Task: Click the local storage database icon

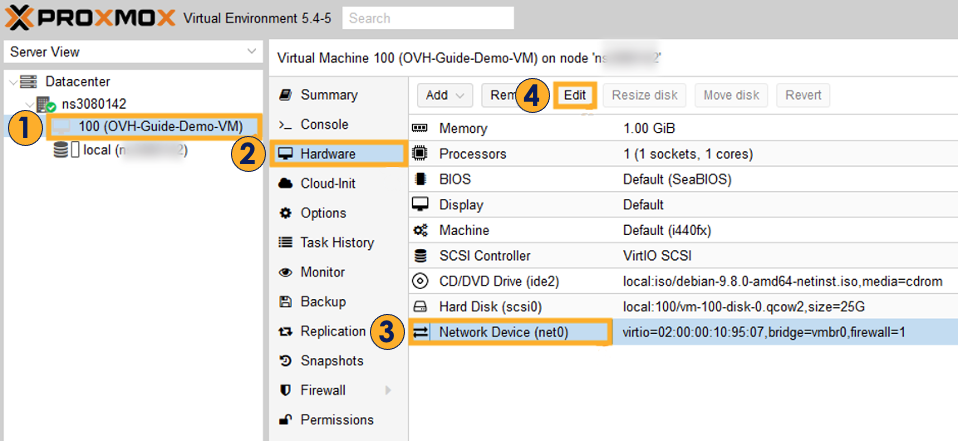Action: pos(60,150)
